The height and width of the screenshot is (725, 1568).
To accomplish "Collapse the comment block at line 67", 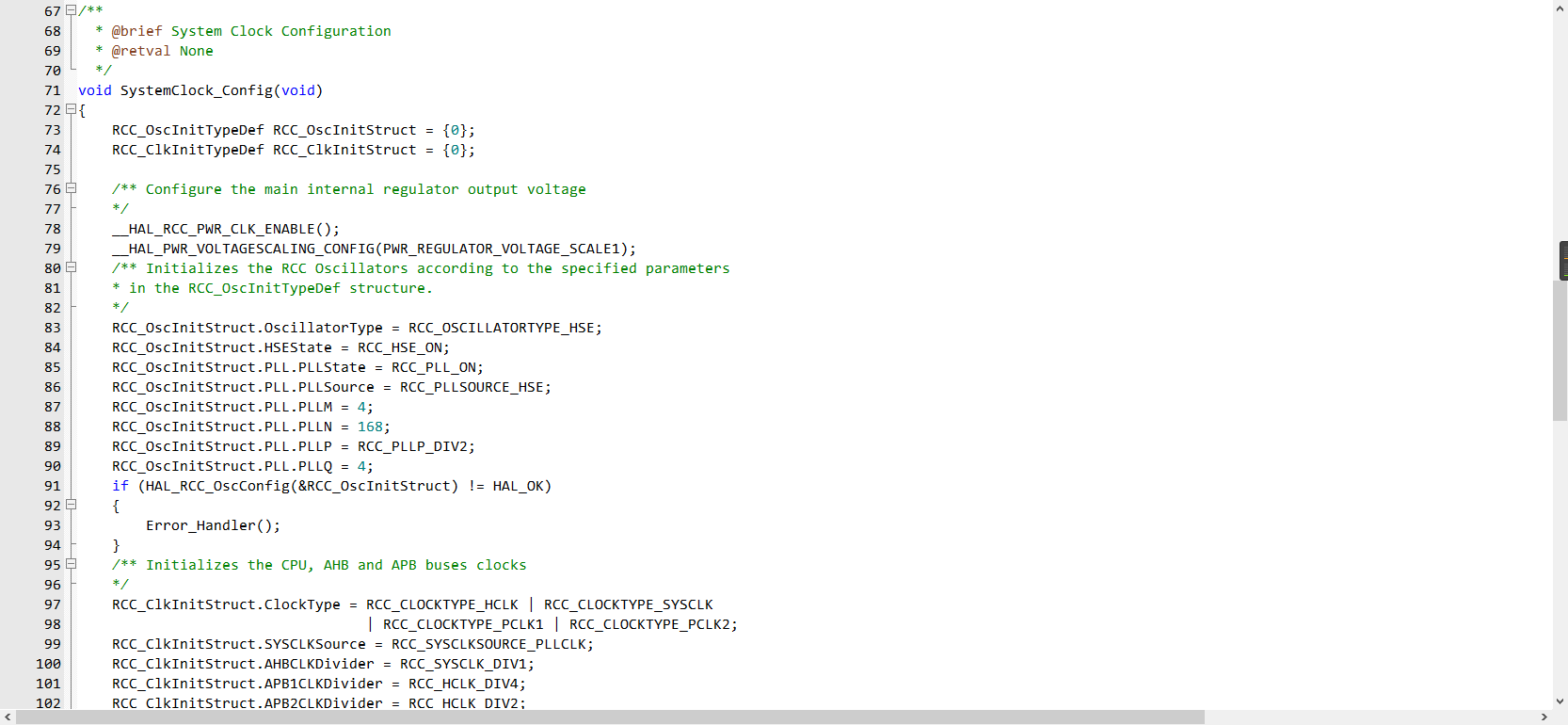I will 71,10.
